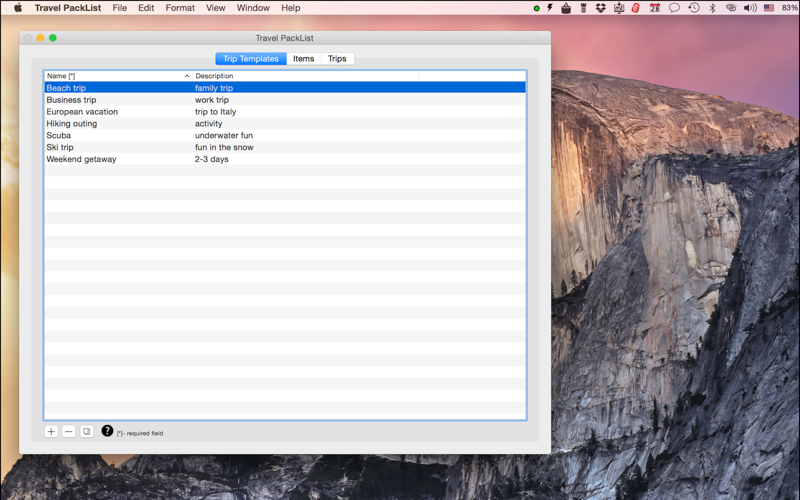Click the 83% battery indicator

[x=790, y=8]
